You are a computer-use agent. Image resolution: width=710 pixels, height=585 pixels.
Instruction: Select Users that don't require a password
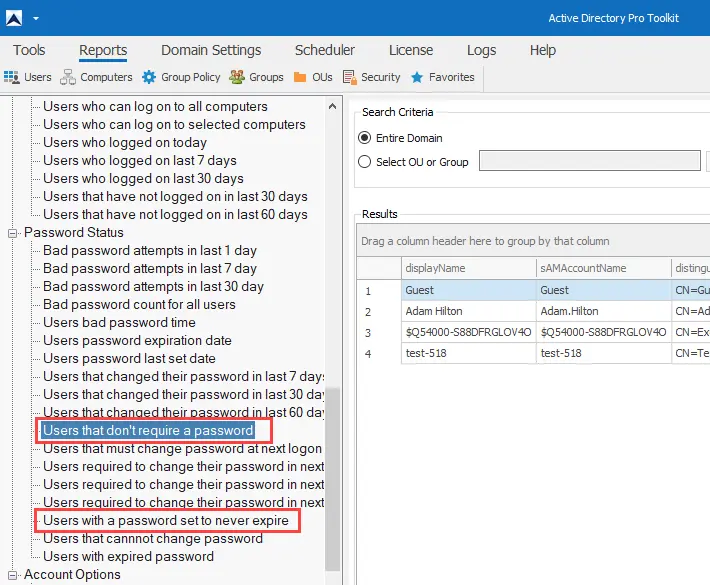pos(148,431)
